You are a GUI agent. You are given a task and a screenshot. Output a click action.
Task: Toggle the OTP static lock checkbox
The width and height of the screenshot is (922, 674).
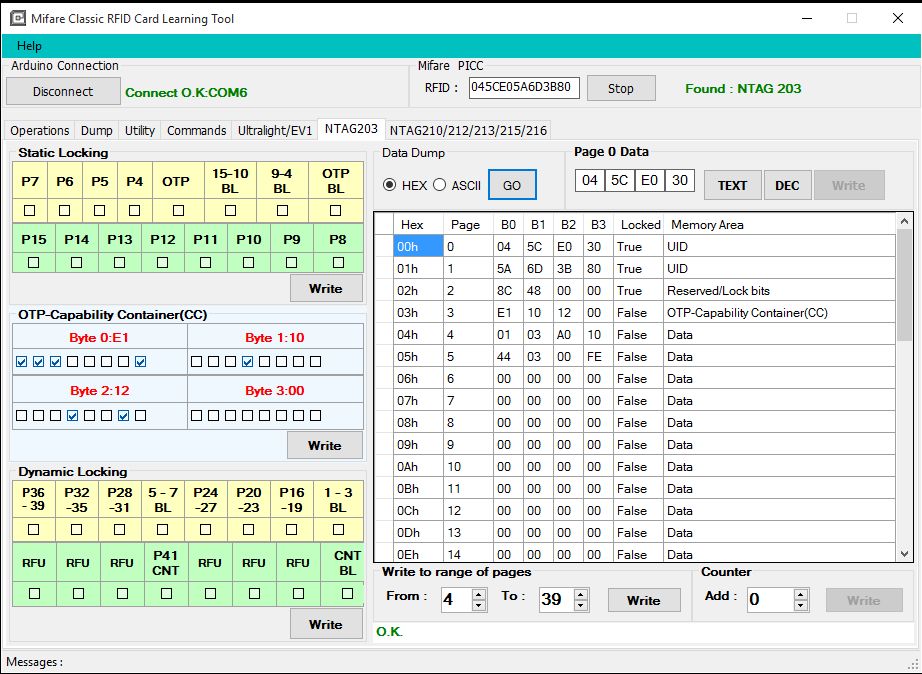point(178,210)
